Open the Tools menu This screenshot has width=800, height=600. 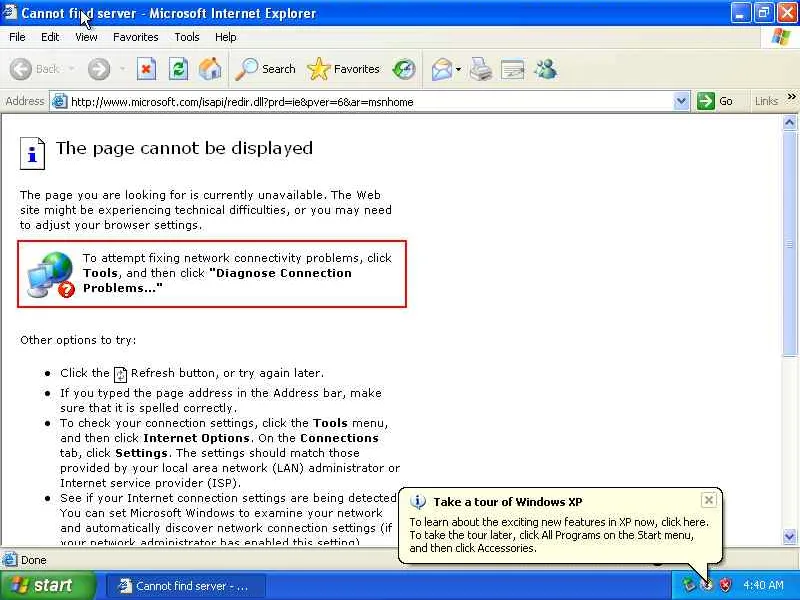pyautogui.click(x=187, y=37)
